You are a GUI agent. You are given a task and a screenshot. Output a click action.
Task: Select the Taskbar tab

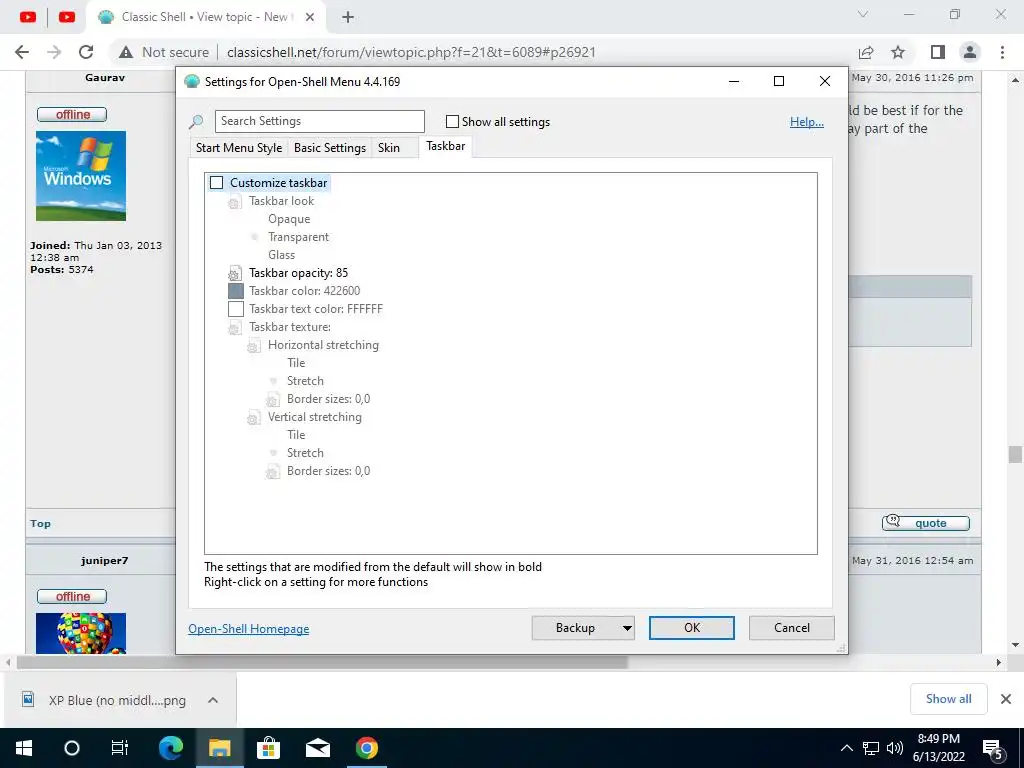pos(445,146)
